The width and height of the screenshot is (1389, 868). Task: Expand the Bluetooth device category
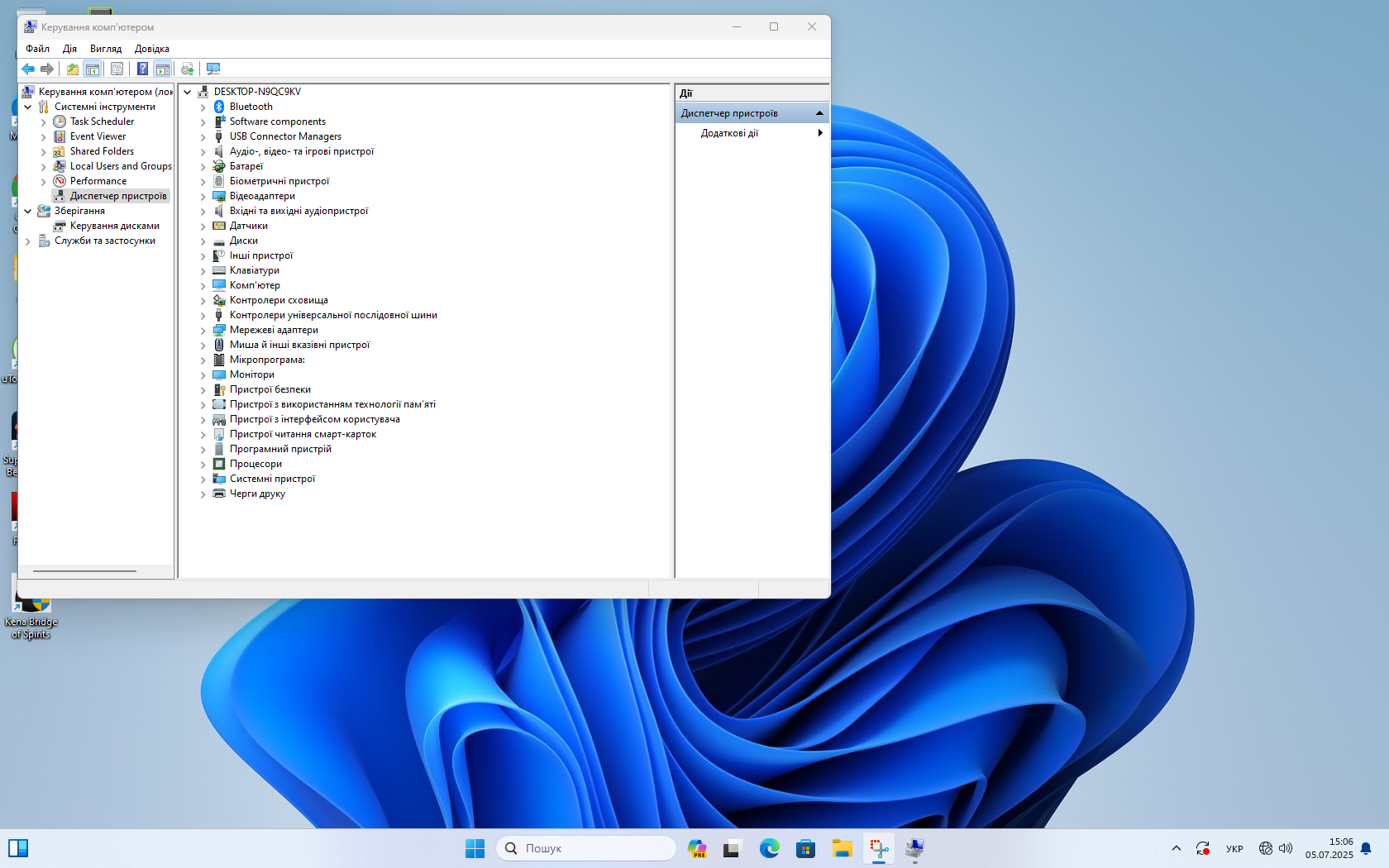[x=203, y=107]
